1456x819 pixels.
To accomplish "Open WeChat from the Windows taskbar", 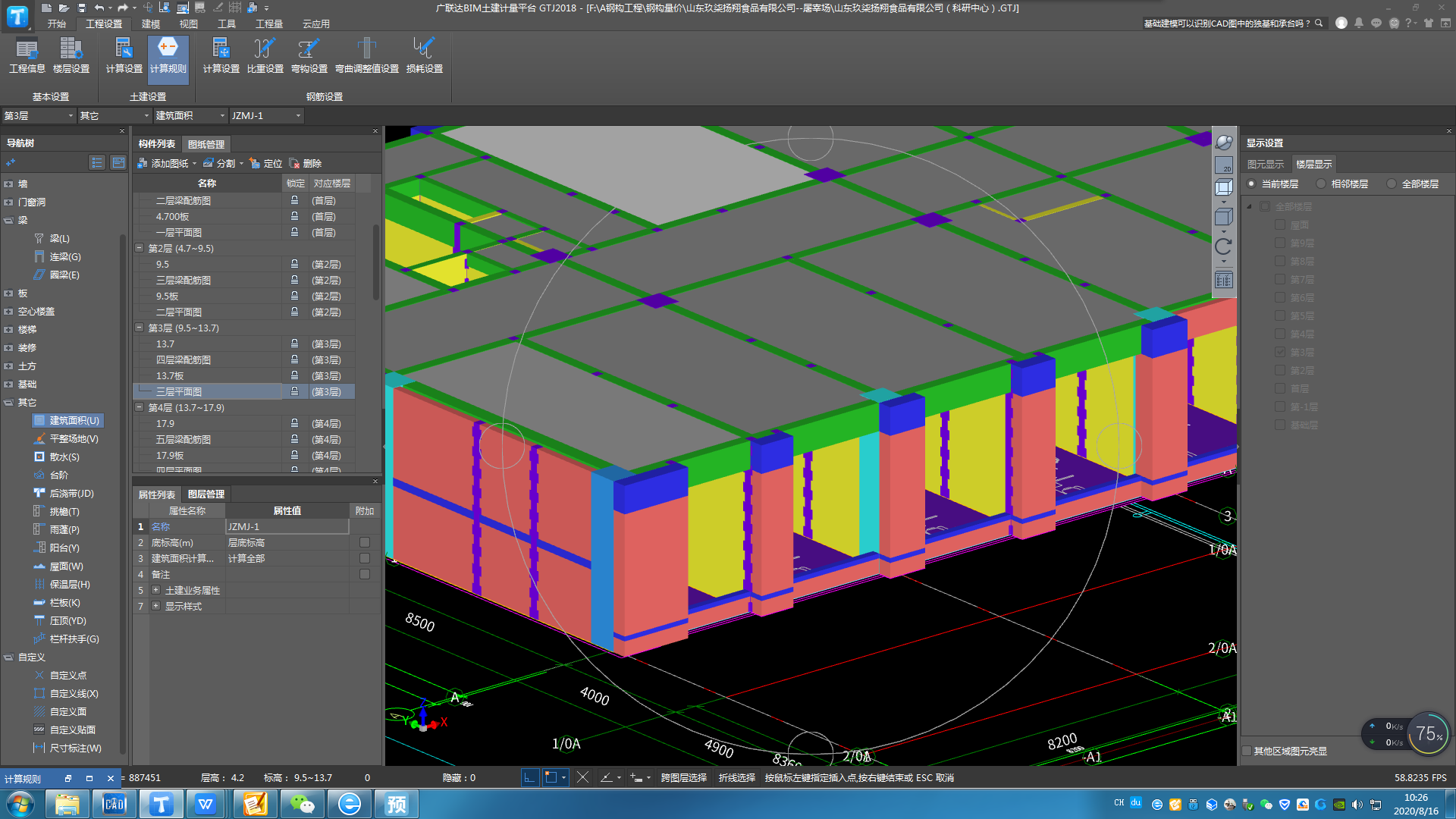I will 302,804.
